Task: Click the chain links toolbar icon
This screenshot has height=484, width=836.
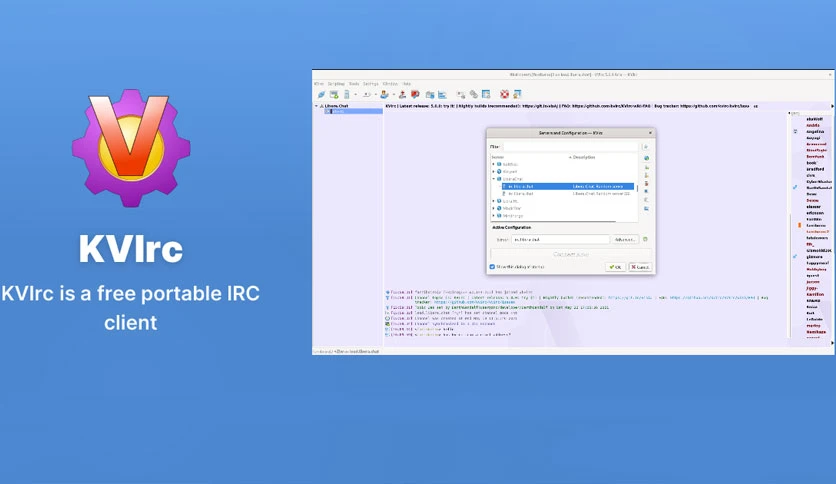Action: 473,94
